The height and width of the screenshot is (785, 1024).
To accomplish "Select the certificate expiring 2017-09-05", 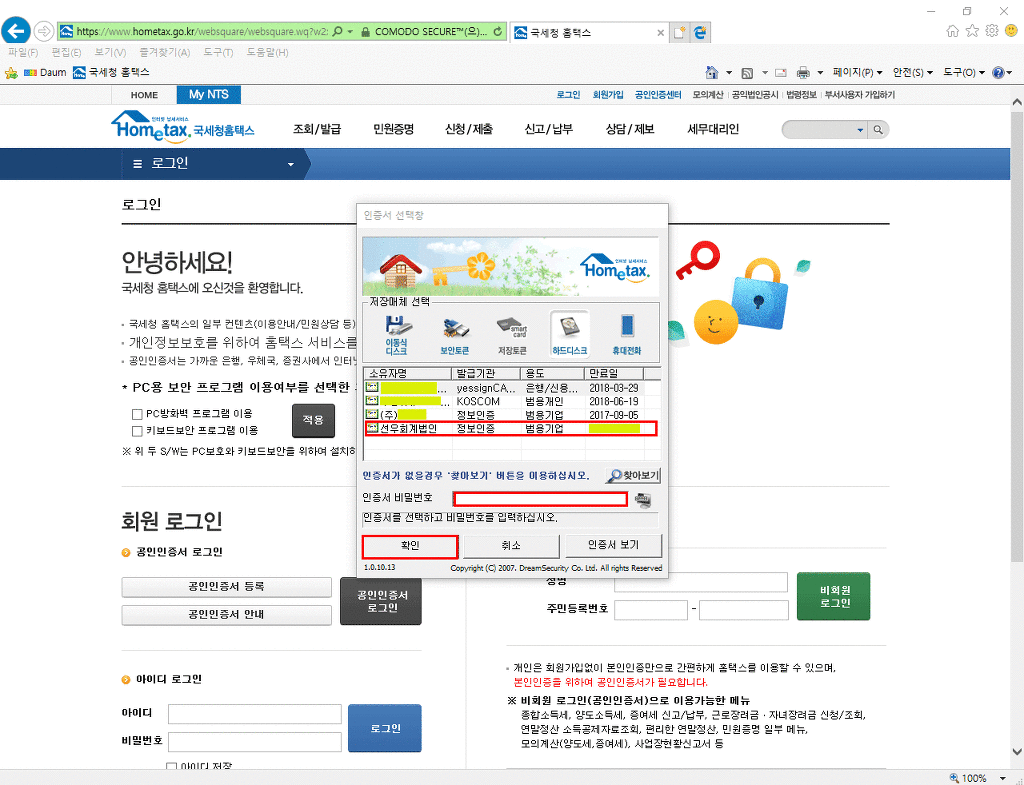I will point(511,415).
